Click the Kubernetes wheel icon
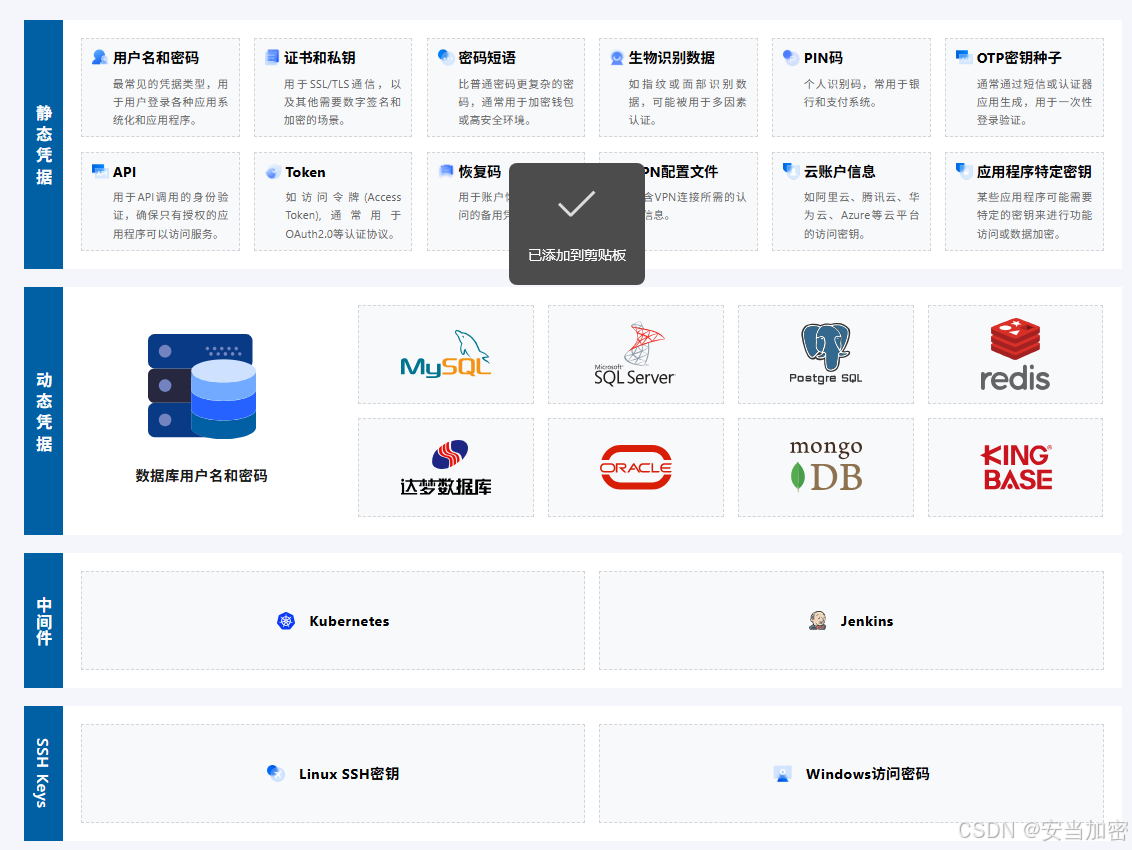Viewport: 1132px width, 850px height. click(286, 621)
